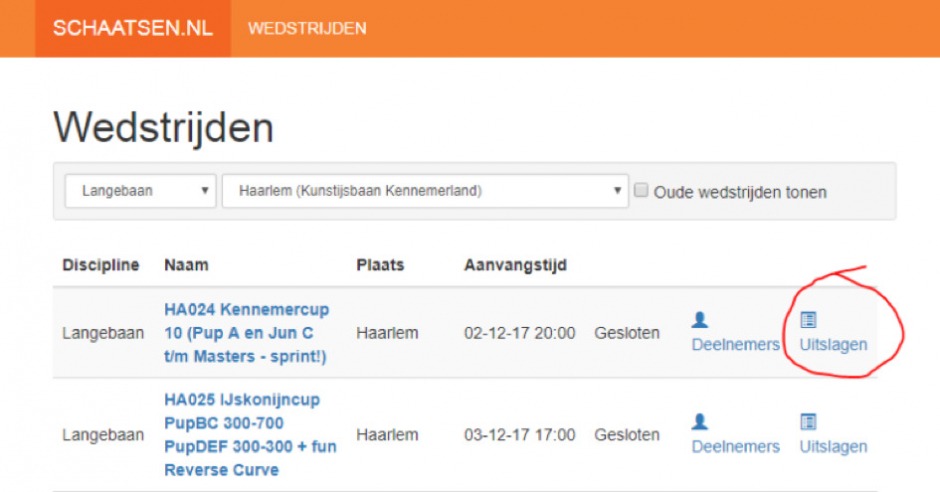940x492 pixels.
Task: Enable the Oude wedstrijden tonen checkbox
Action: tap(642, 190)
